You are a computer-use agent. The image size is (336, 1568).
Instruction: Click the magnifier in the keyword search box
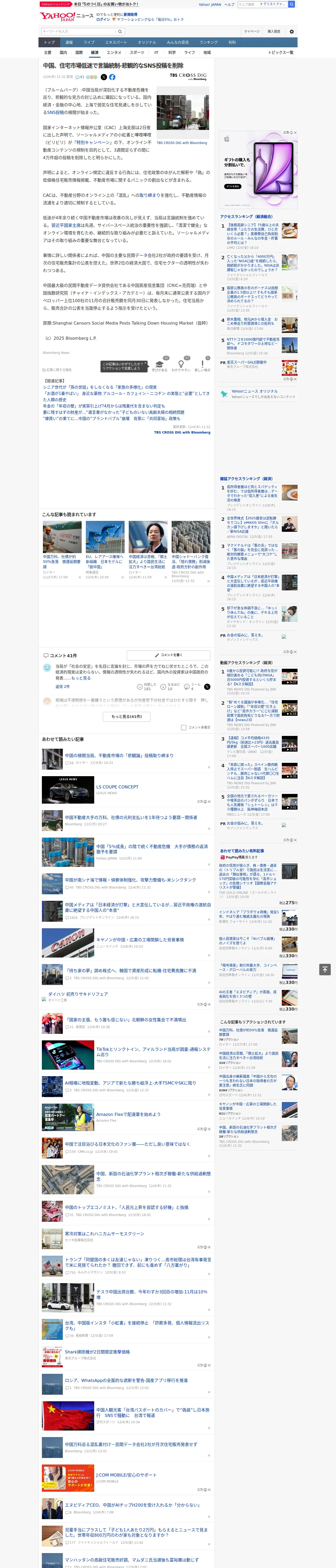coord(120,32)
